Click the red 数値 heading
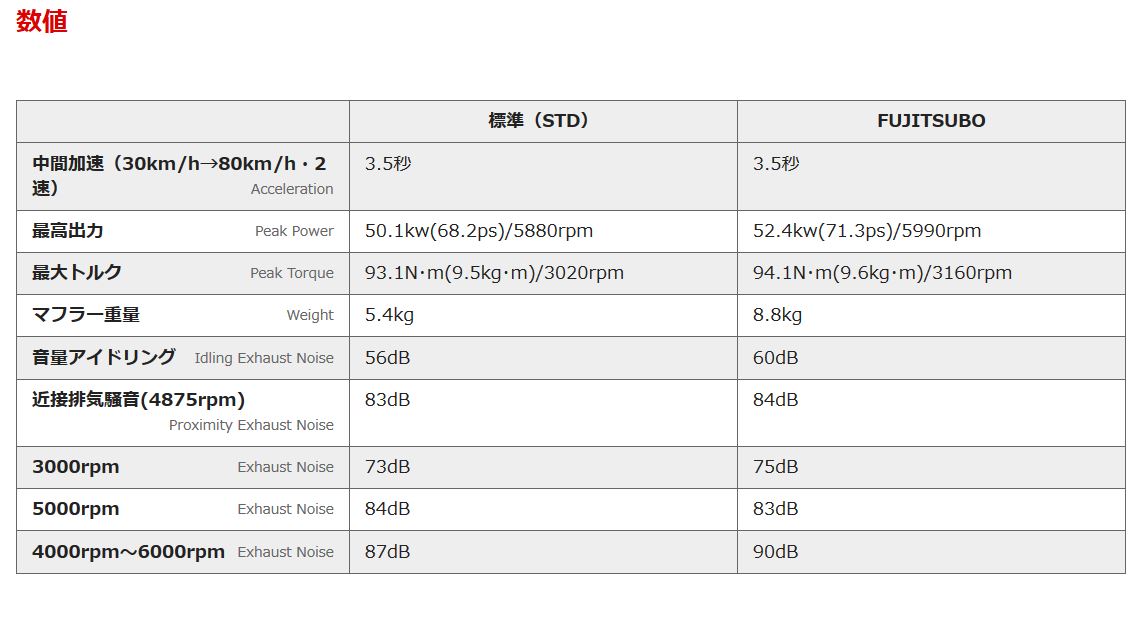The height and width of the screenshot is (620, 1147). (42, 20)
